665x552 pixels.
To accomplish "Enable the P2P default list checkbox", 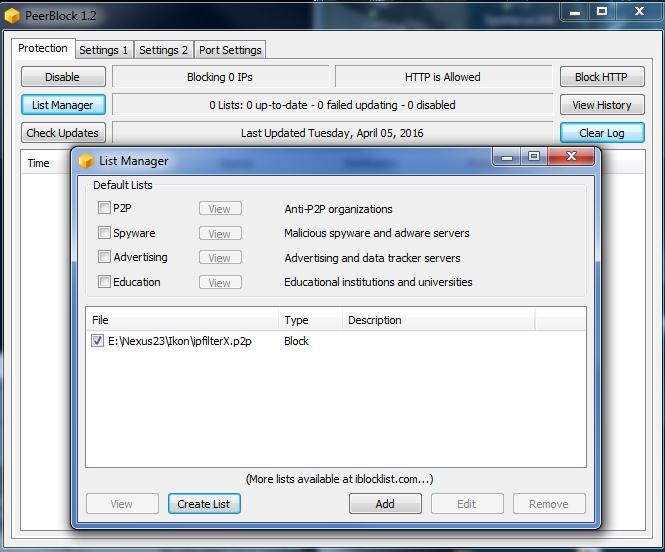I will [104, 208].
